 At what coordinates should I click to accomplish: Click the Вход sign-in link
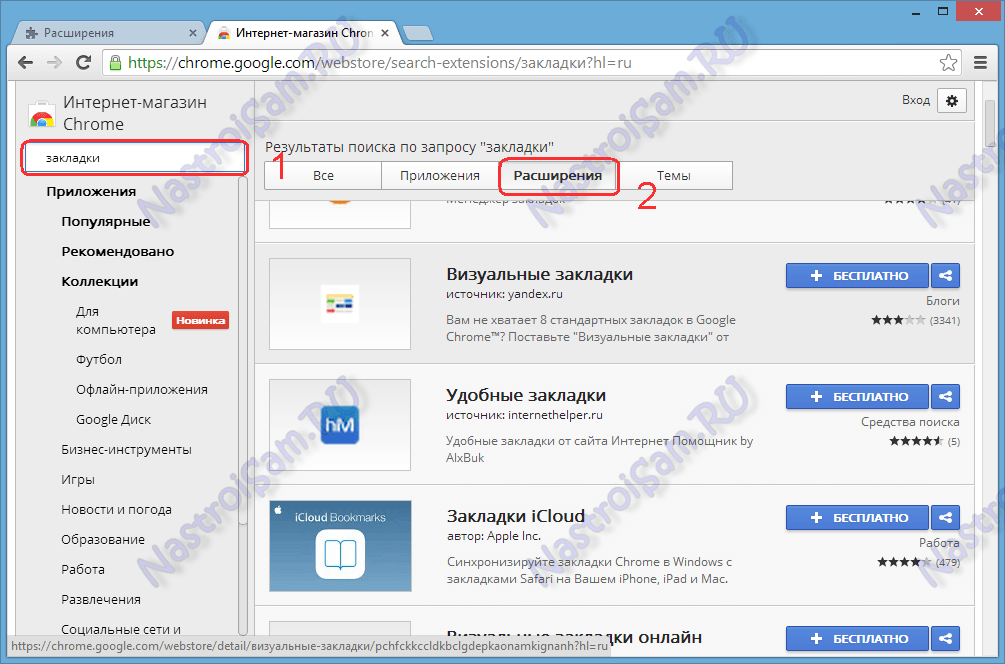click(916, 100)
